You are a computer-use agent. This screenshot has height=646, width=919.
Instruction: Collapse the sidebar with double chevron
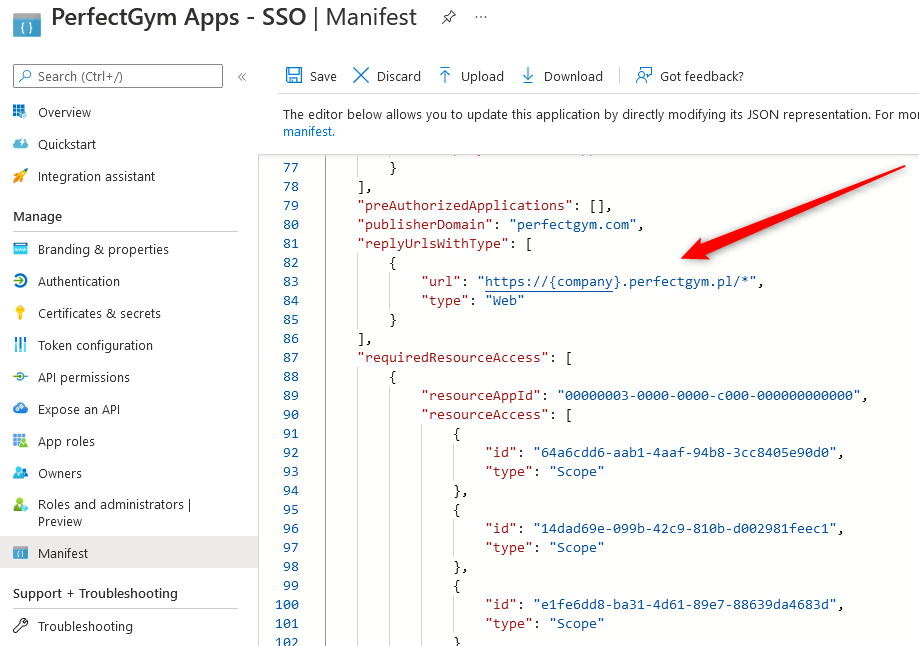(x=242, y=77)
